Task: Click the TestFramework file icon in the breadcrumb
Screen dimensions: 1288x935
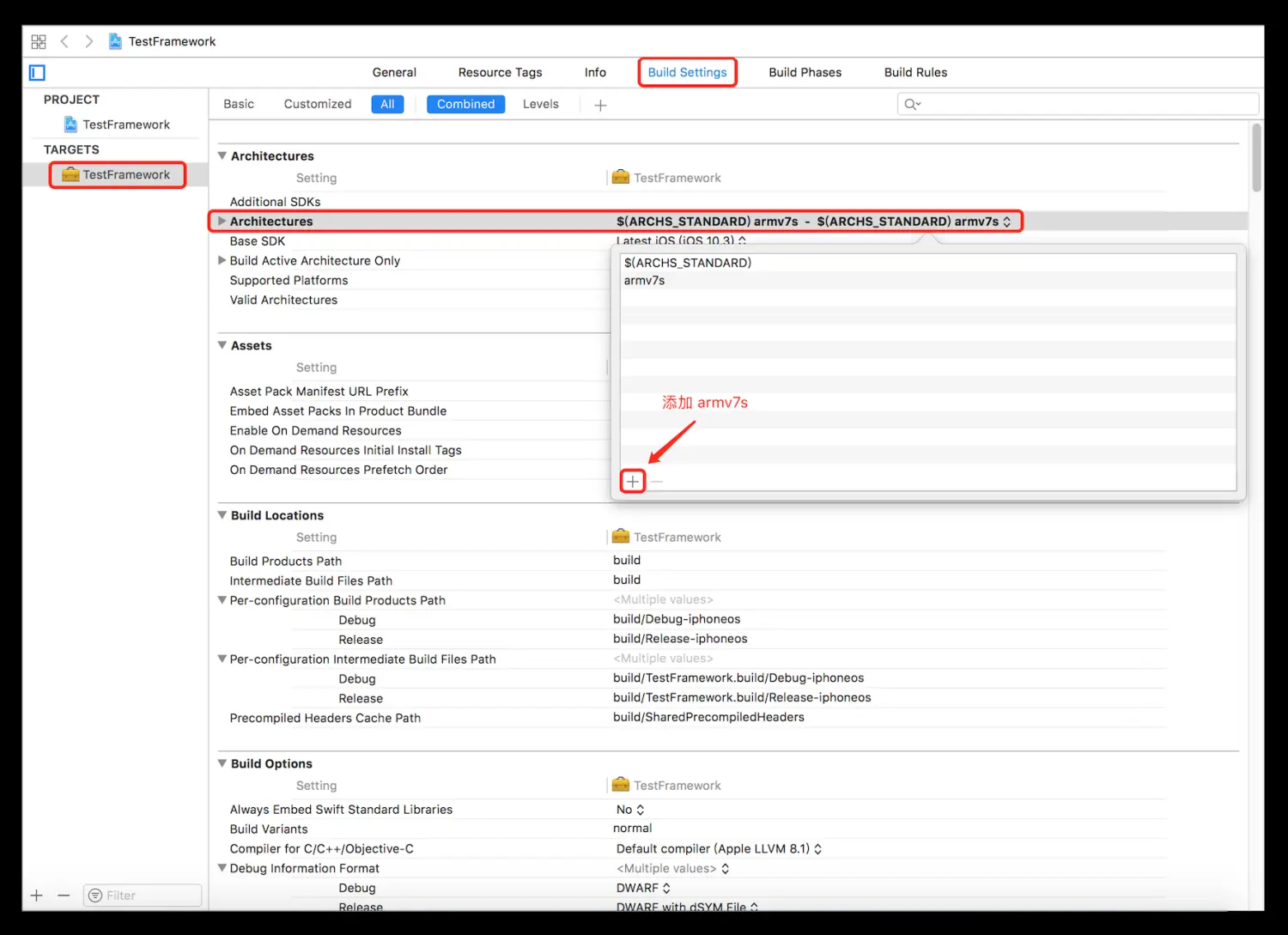Action: 115,41
